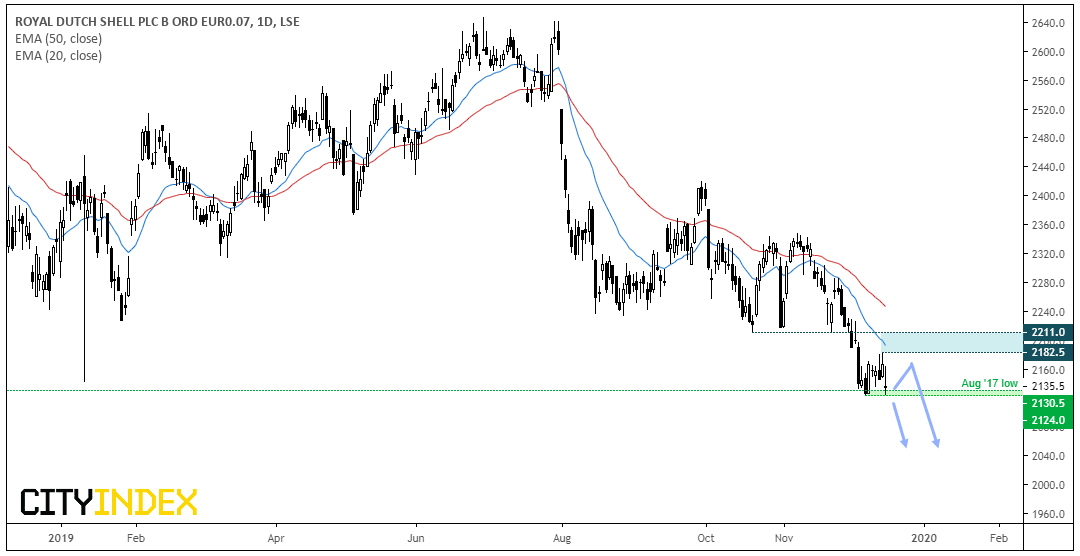Click the Nov date label

click(x=784, y=537)
